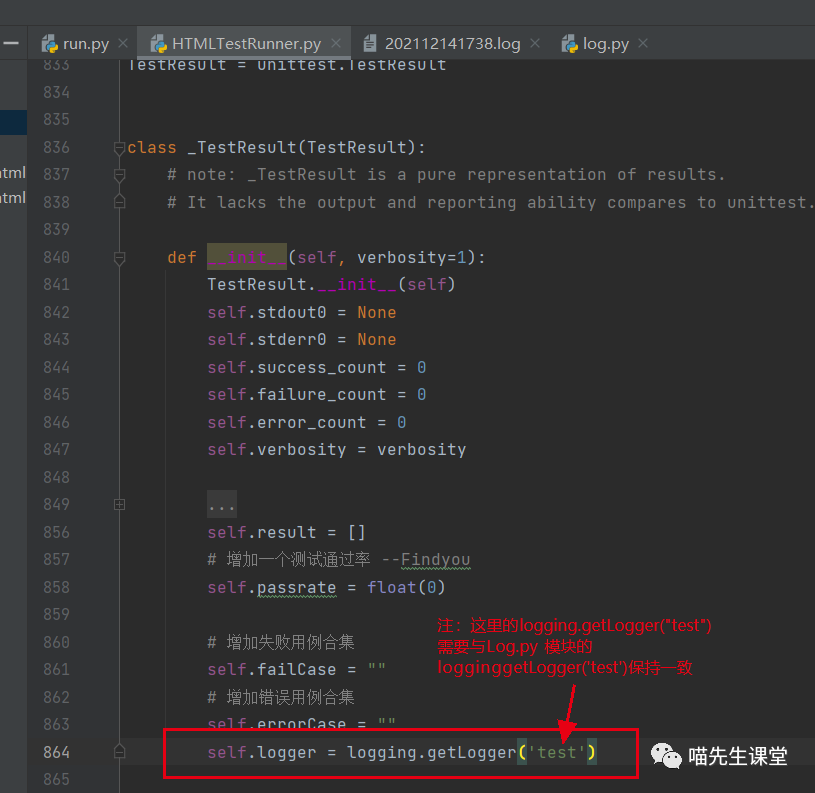The image size is (815, 793).
Task: Click 'TestResult = unittest.TestResult' line
Action: click(287, 66)
